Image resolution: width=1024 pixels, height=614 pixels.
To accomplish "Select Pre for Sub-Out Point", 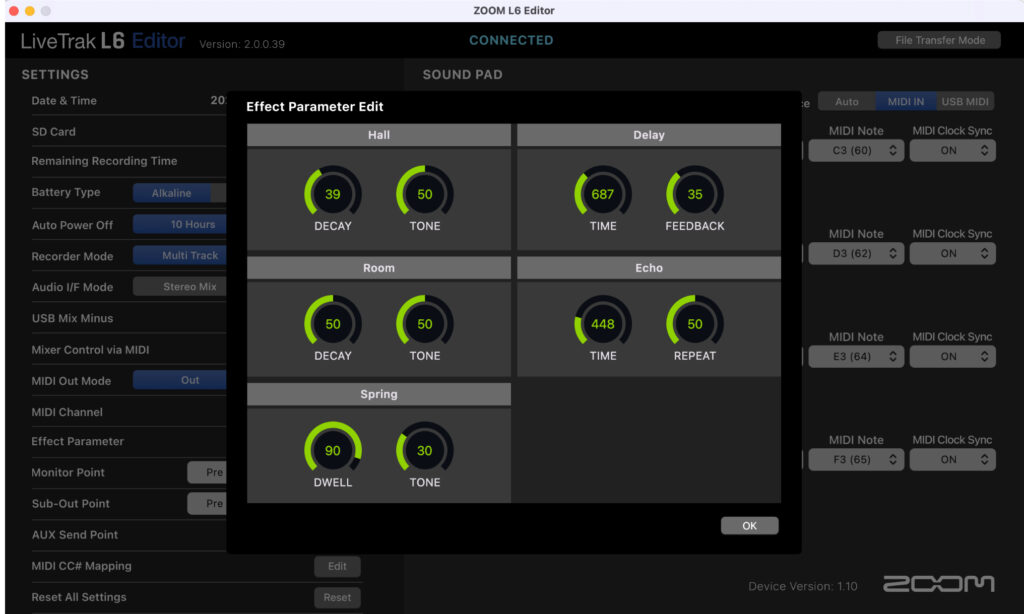I will [x=207, y=504].
